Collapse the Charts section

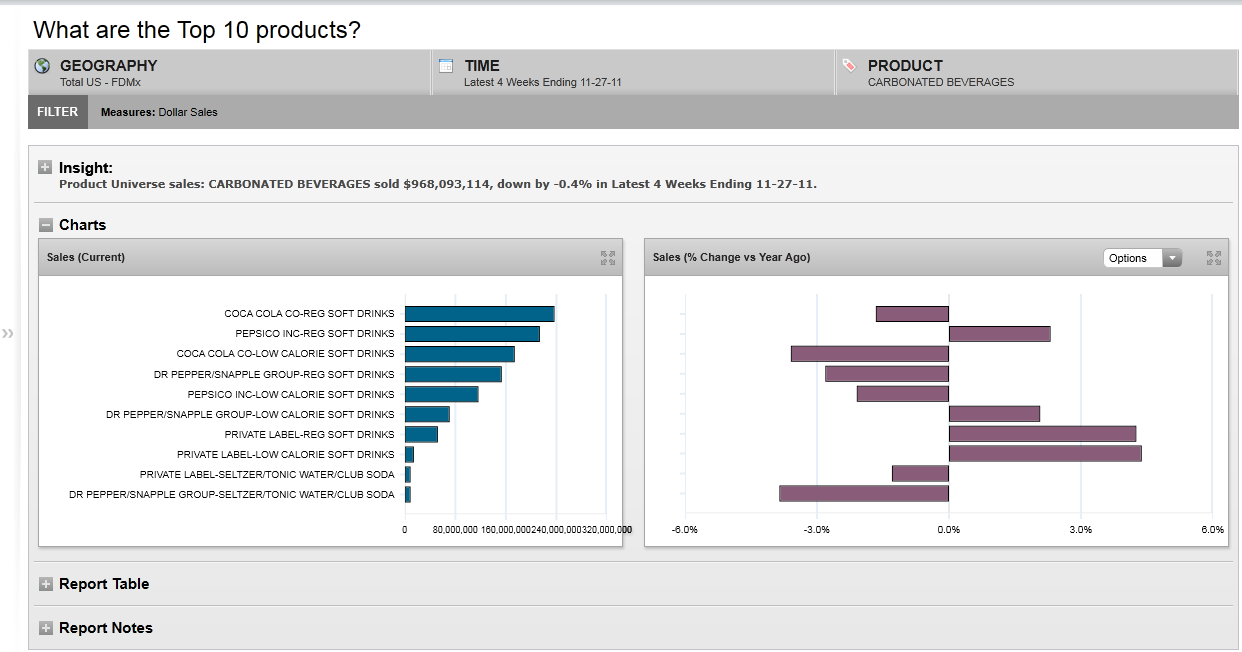click(45, 225)
